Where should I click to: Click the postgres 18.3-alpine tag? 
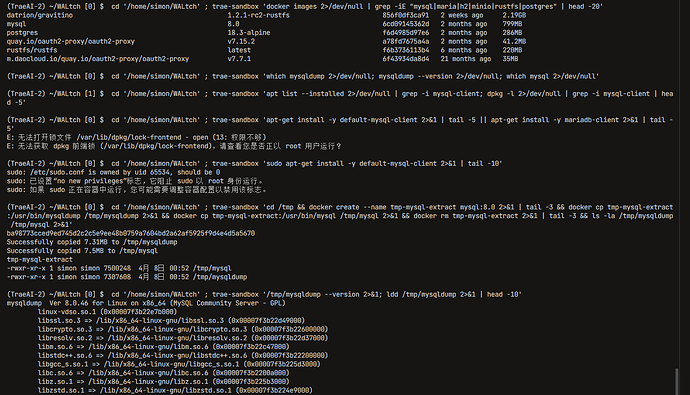pos(249,33)
